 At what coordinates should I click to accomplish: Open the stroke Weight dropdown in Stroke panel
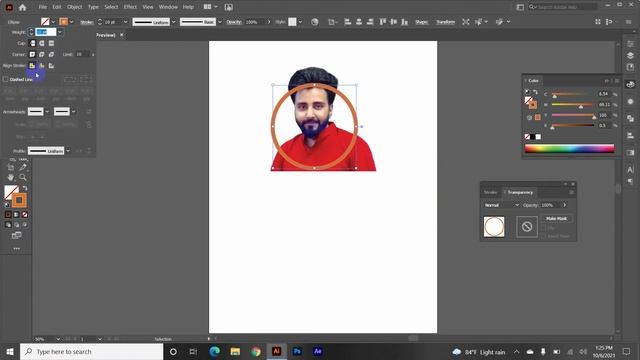(x=60, y=32)
